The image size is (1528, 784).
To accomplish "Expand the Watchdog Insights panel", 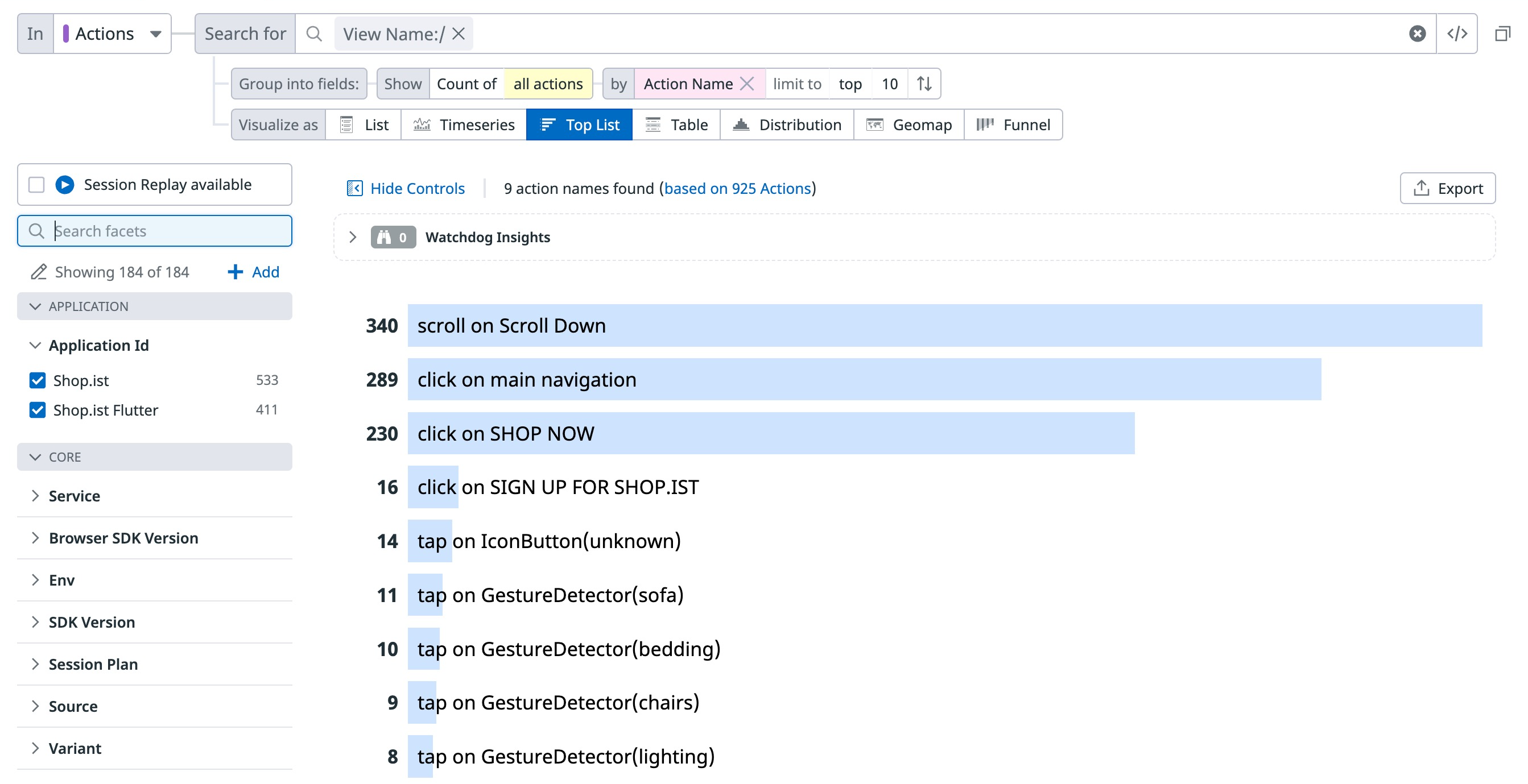I will coord(353,237).
